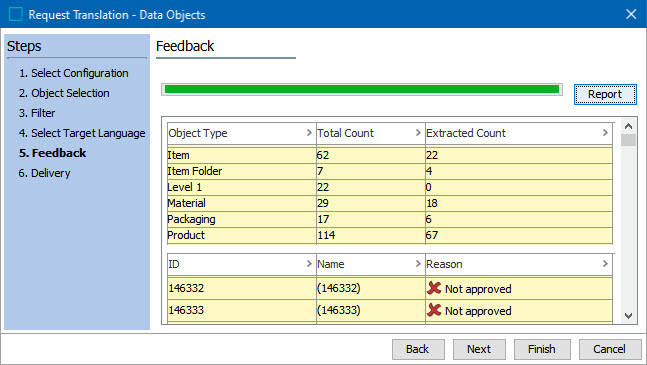Go to the Object Selection step
This screenshot has height=365, width=647.
[x=64, y=93]
